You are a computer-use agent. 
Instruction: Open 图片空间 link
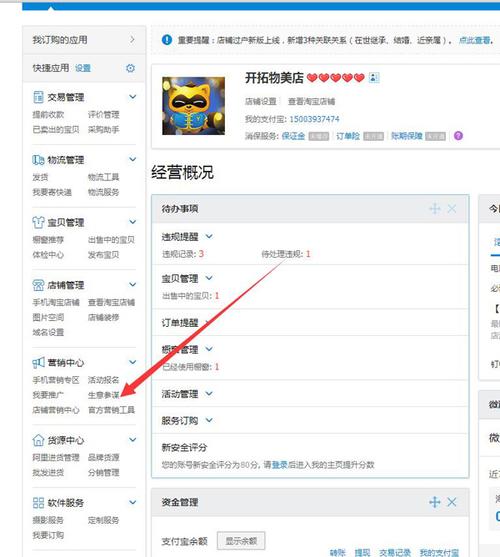click(x=48, y=317)
